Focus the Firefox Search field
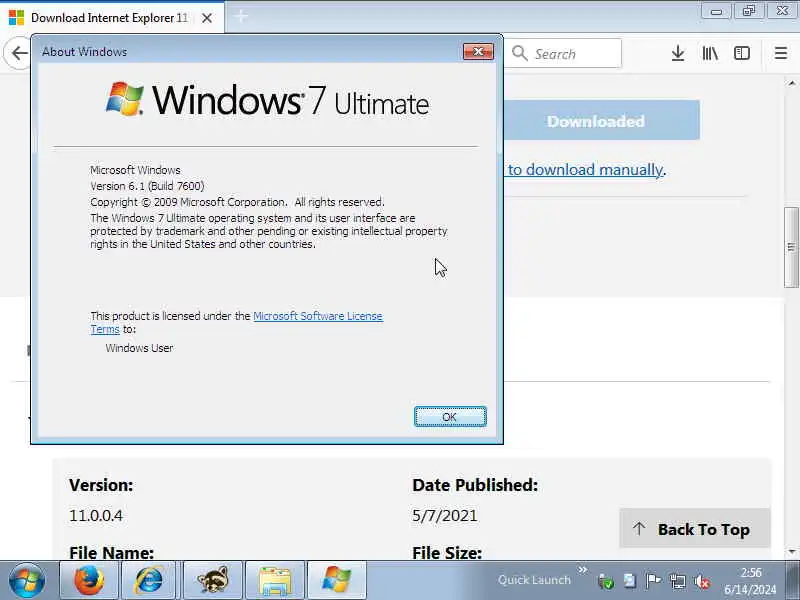 [563, 53]
